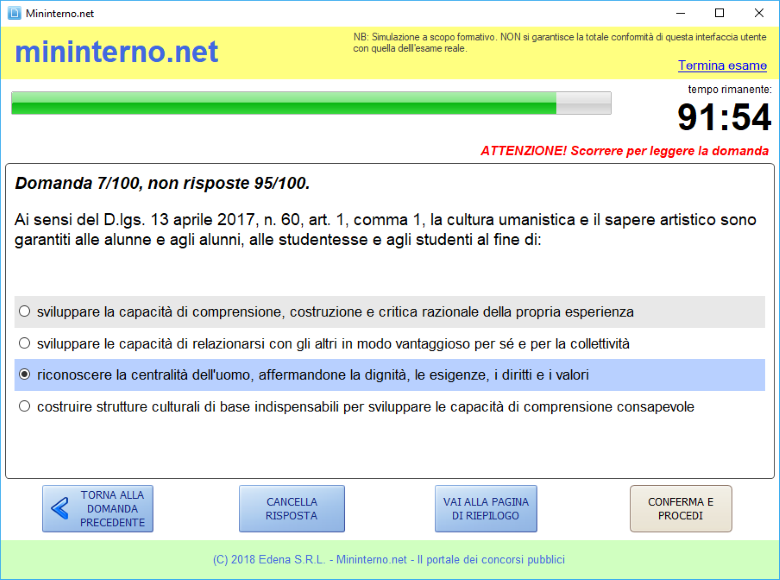The width and height of the screenshot is (780, 580).
Task: Click the blue back arrow icon
Action: tap(60, 509)
